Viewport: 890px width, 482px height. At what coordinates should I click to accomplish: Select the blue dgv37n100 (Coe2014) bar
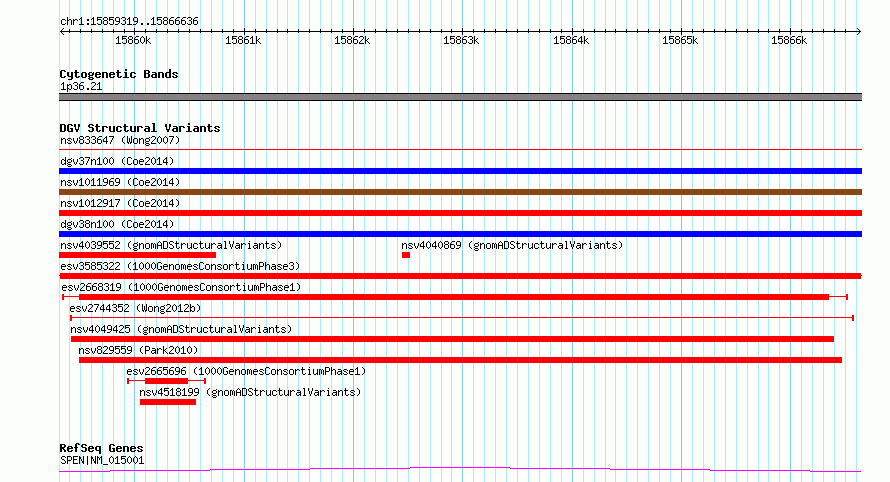[x=460, y=171]
